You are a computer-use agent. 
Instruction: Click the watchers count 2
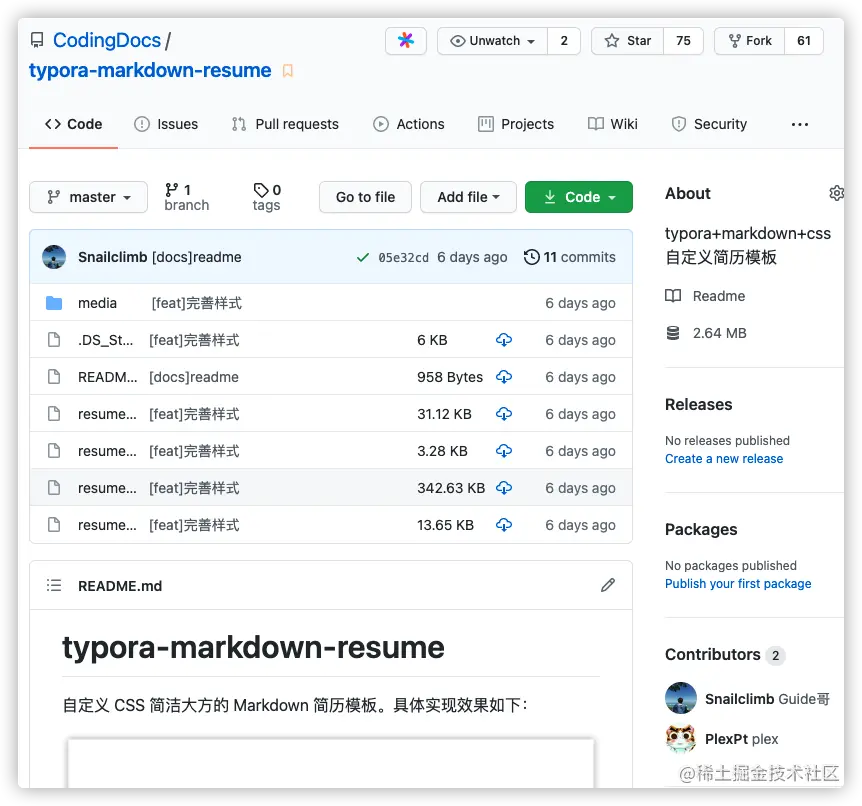pyautogui.click(x=564, y=41)
